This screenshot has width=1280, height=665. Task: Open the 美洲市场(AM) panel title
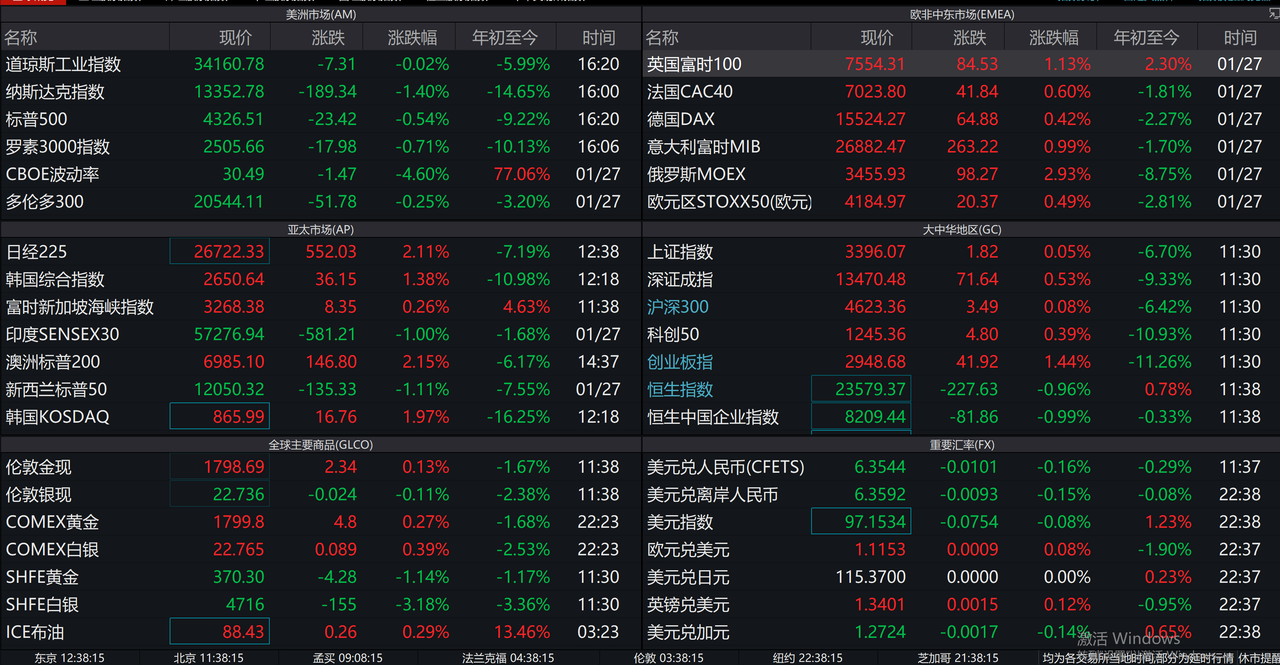pyautogui.click(x=321, y=15)
